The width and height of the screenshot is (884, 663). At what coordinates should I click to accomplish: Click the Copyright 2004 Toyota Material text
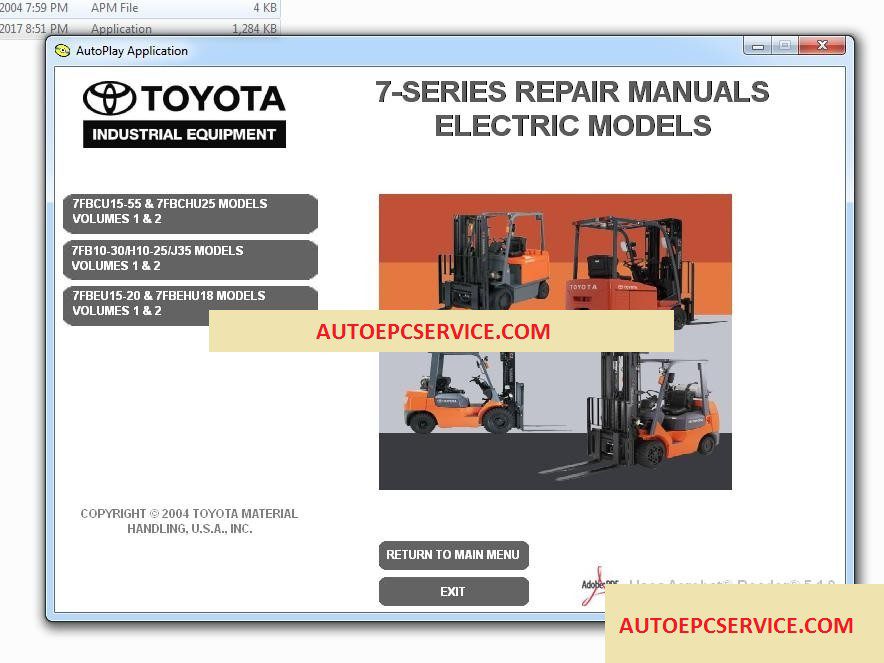coord(189,521)
